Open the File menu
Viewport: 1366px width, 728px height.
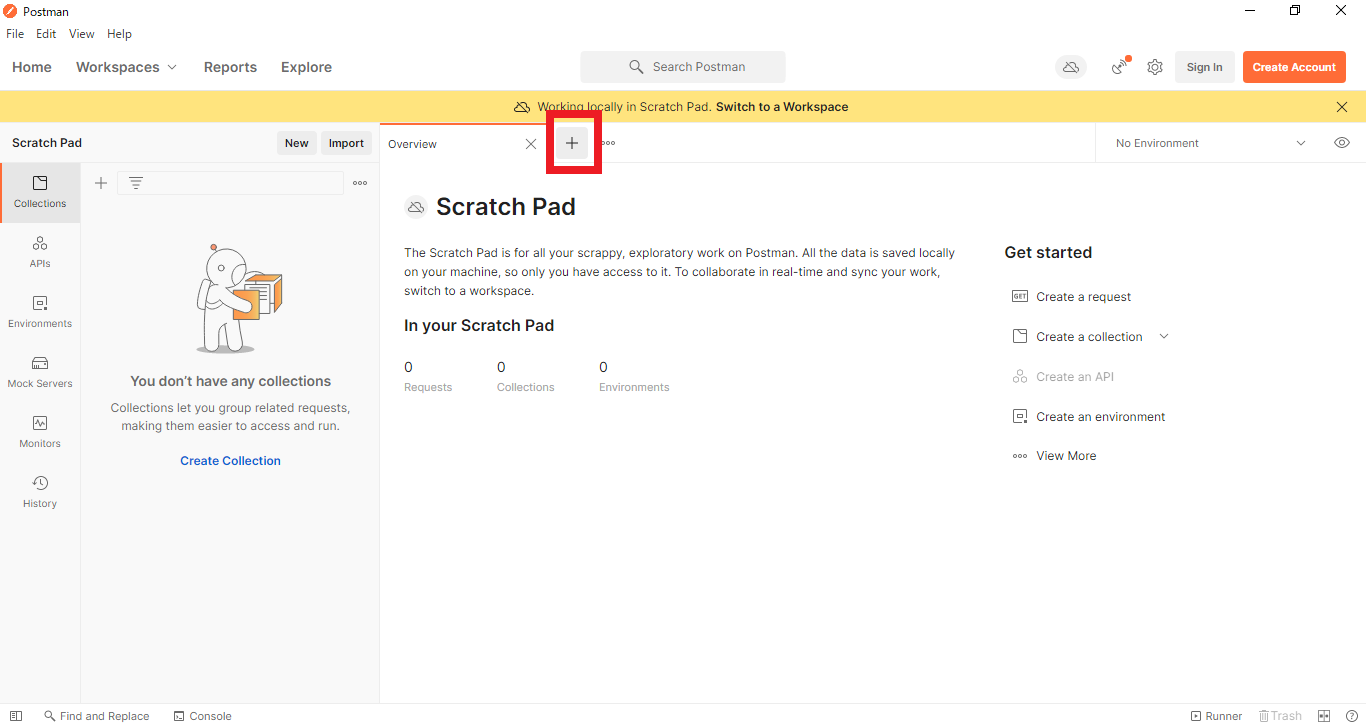15,34
